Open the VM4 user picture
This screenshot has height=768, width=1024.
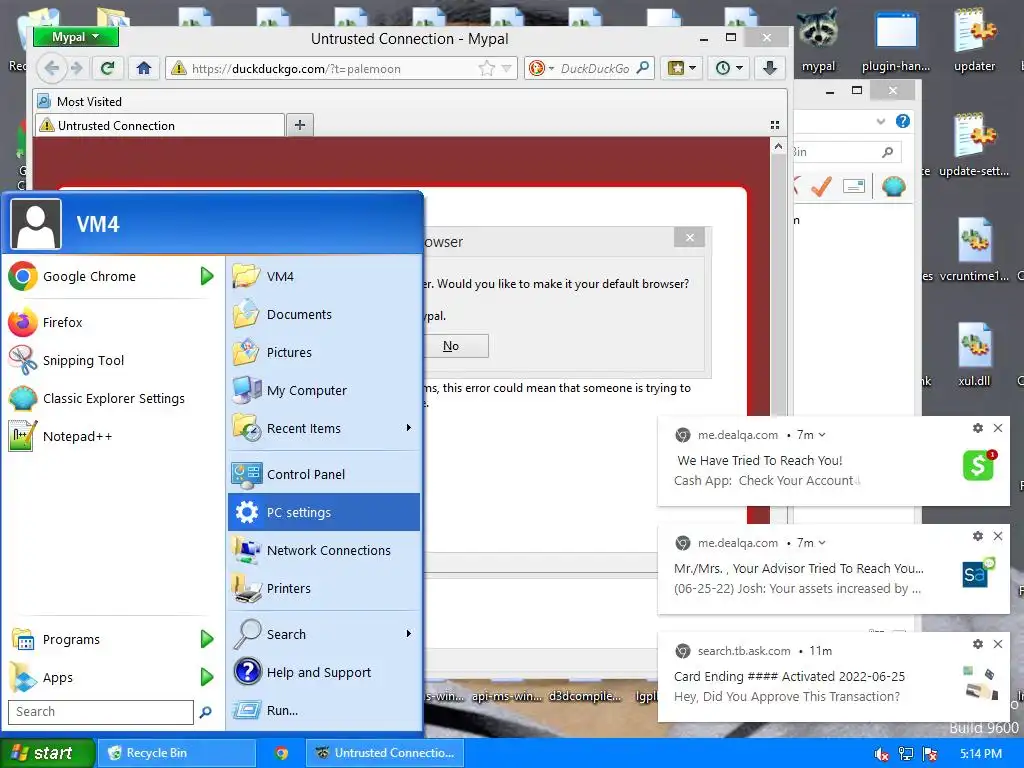tap(36, 225)
